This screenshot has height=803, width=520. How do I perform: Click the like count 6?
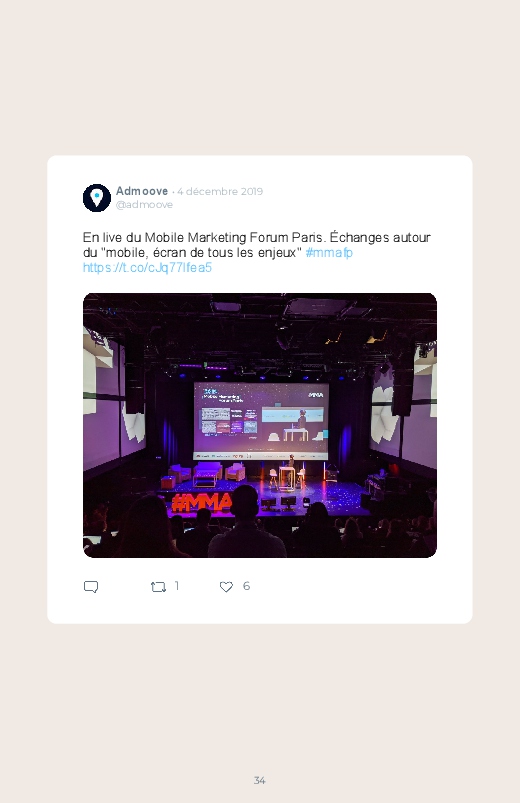(x=246, y=586)
